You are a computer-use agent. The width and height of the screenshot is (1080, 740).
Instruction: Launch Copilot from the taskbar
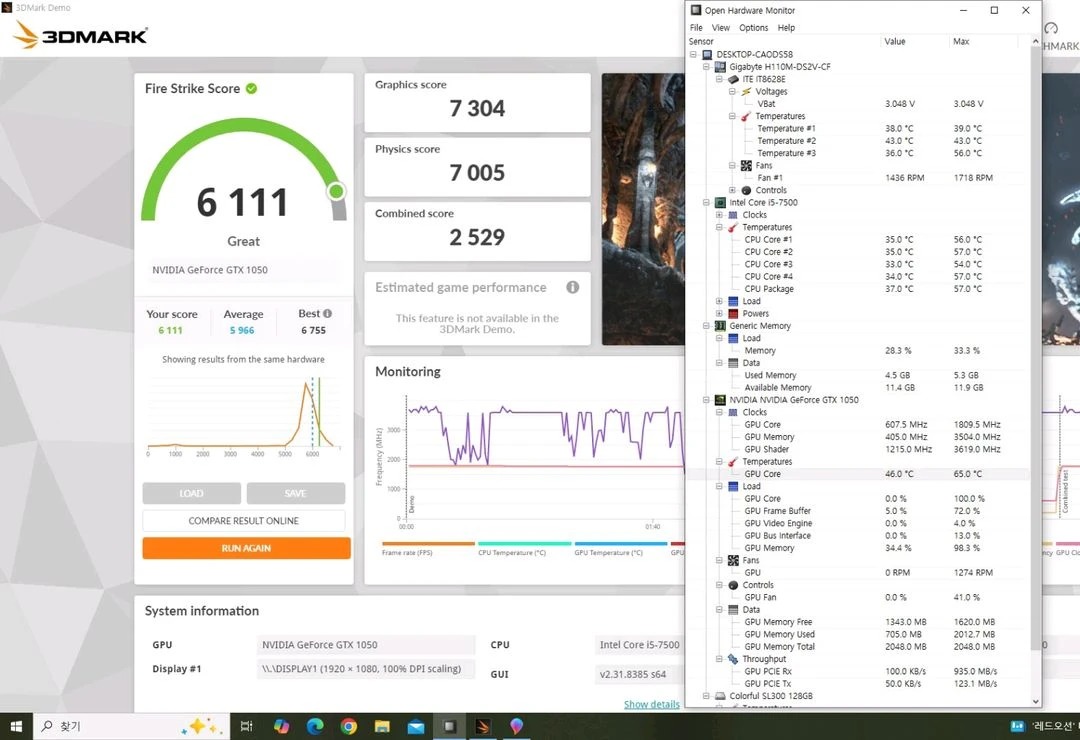point(281,726)
